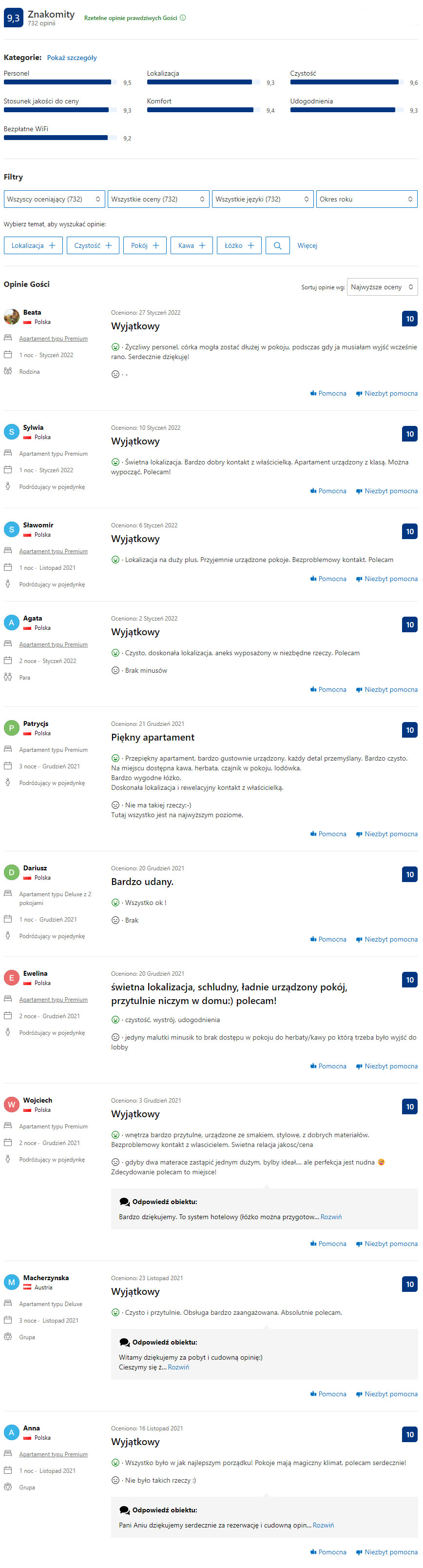Click Pokaż szczegóły link next to Kategorie
Screen dimensions: 423x1568
click(72, 58)
